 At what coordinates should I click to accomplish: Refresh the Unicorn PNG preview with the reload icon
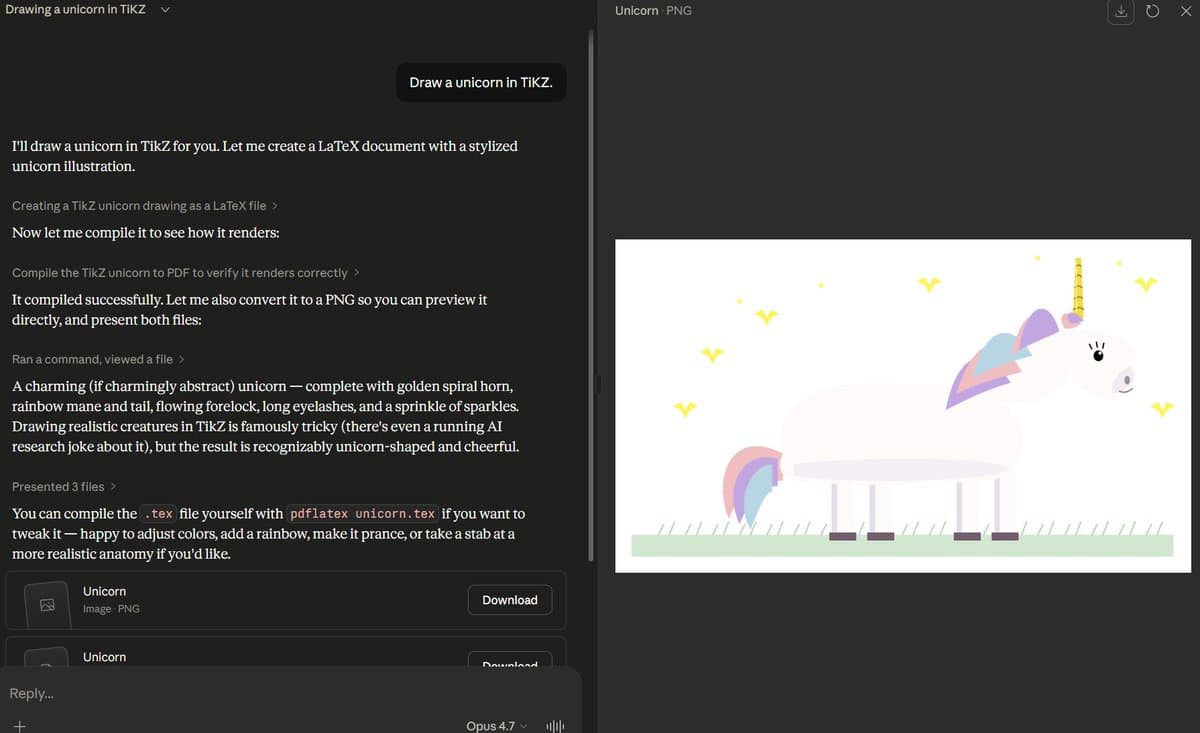[x=1150, y=11]
